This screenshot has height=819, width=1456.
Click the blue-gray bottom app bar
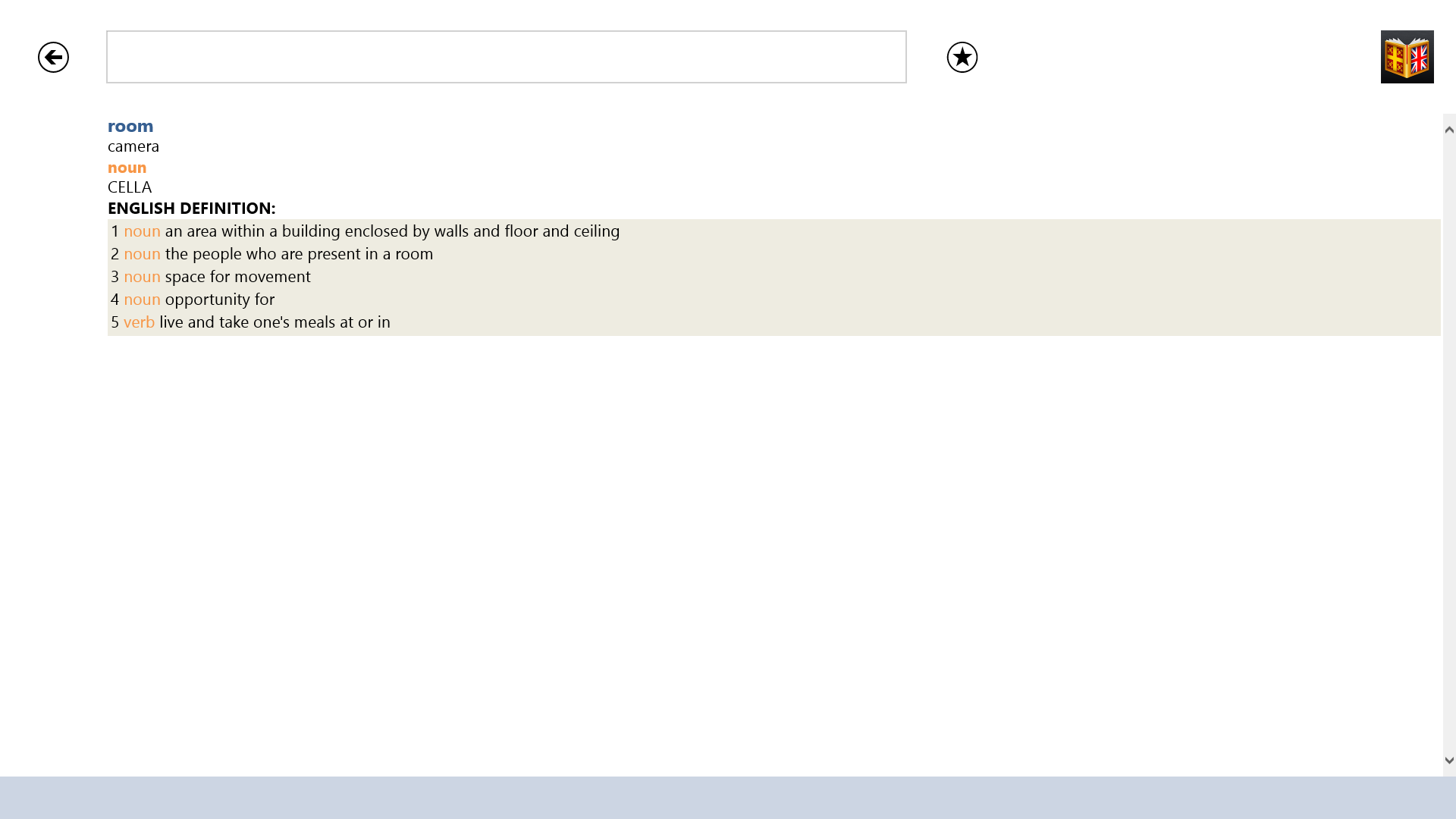(x=728, y=797)
